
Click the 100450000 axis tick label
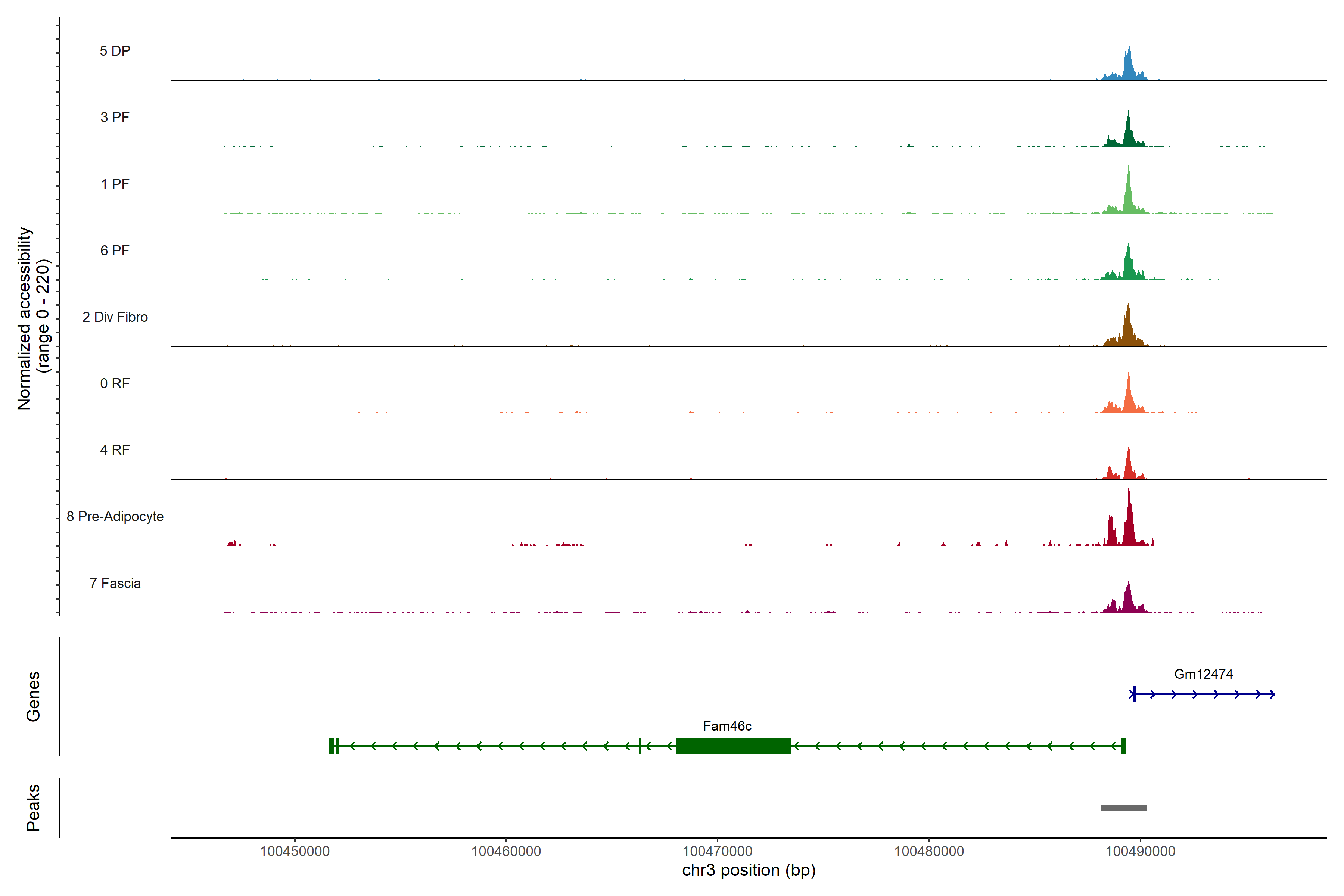coord(295,852)
